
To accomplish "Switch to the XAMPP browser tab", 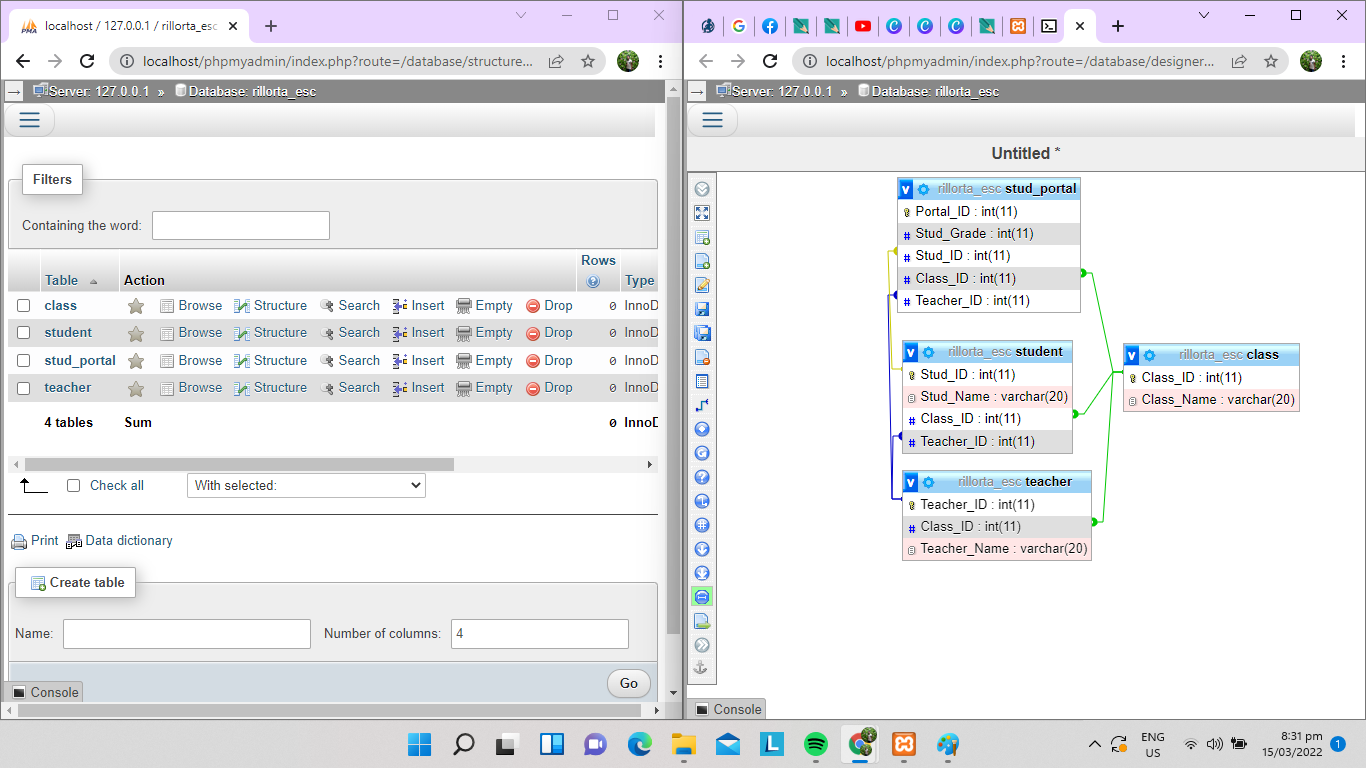I will (x=1018, y=26).
